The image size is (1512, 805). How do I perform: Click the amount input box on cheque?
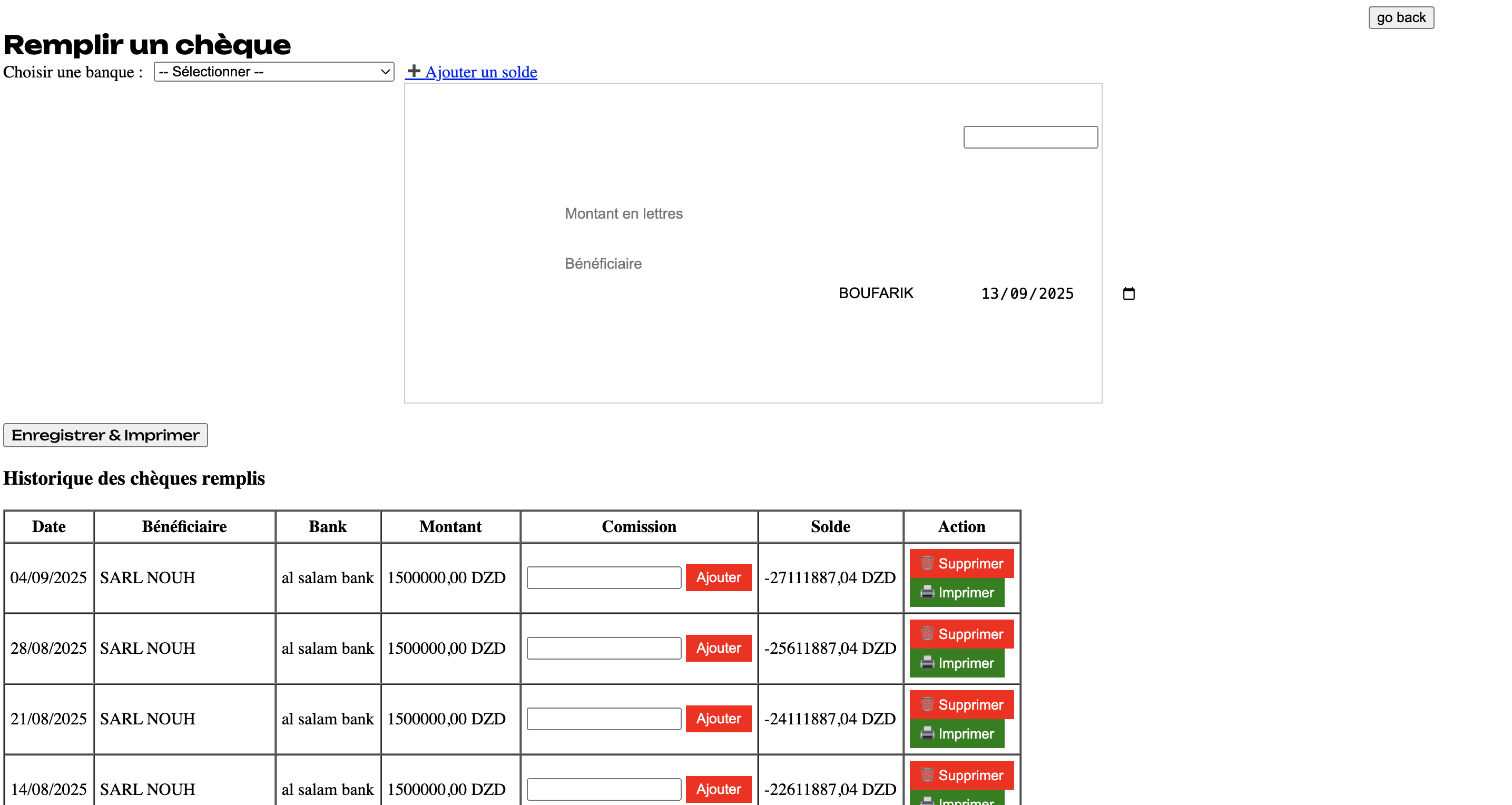tap(1030, 138)
